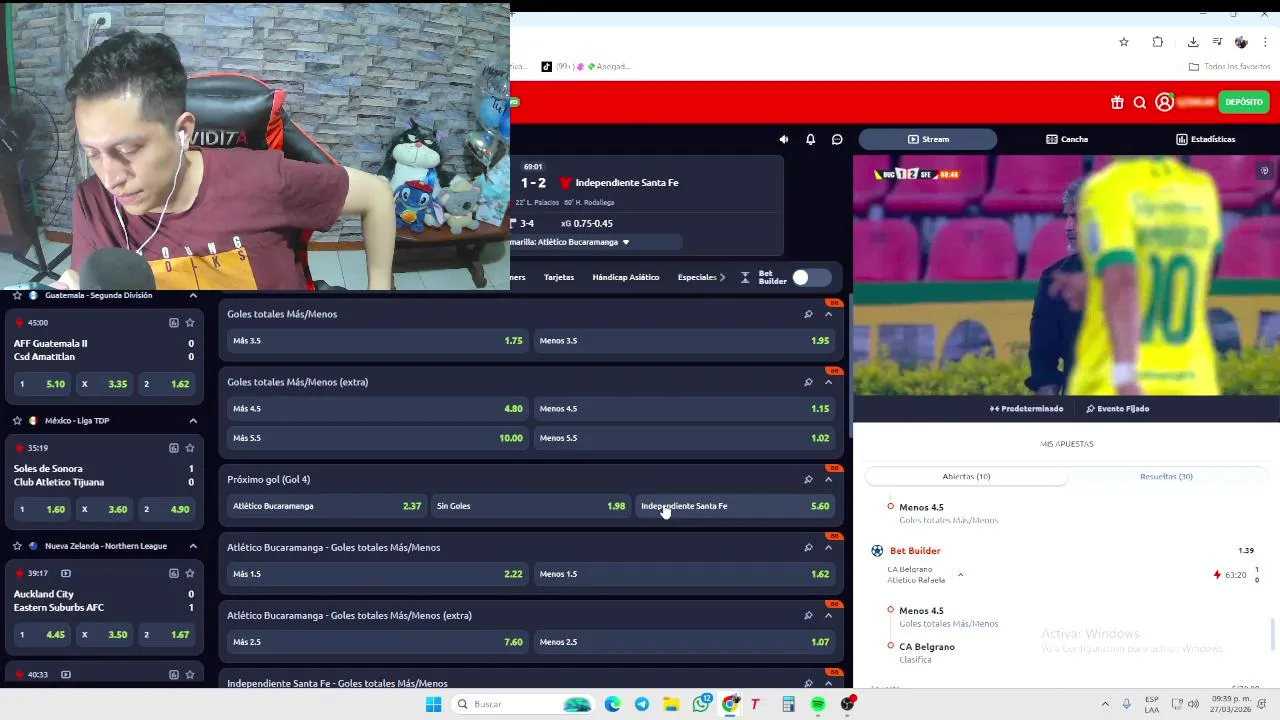Open the match chat bubble icon
The width and height of the screenshot is (1280, 720).
(x=837, y=139)
